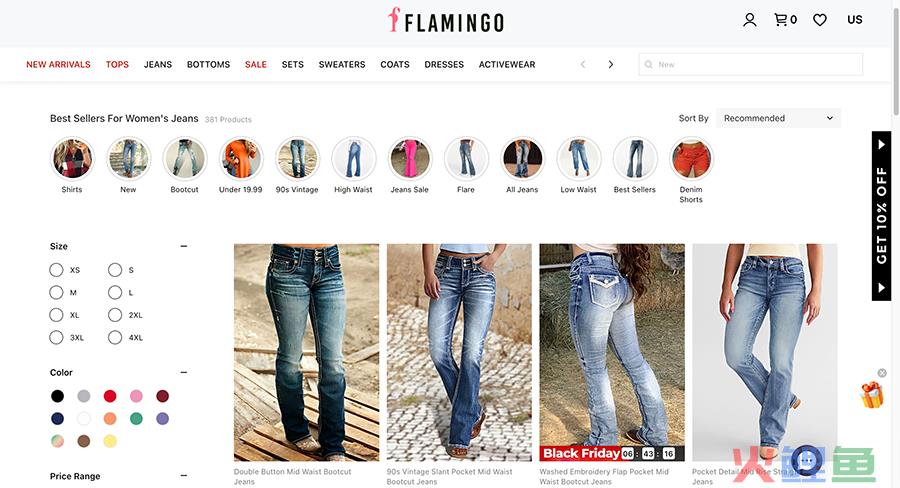
Task: Select size M radio button
Action: pos(56,292)
